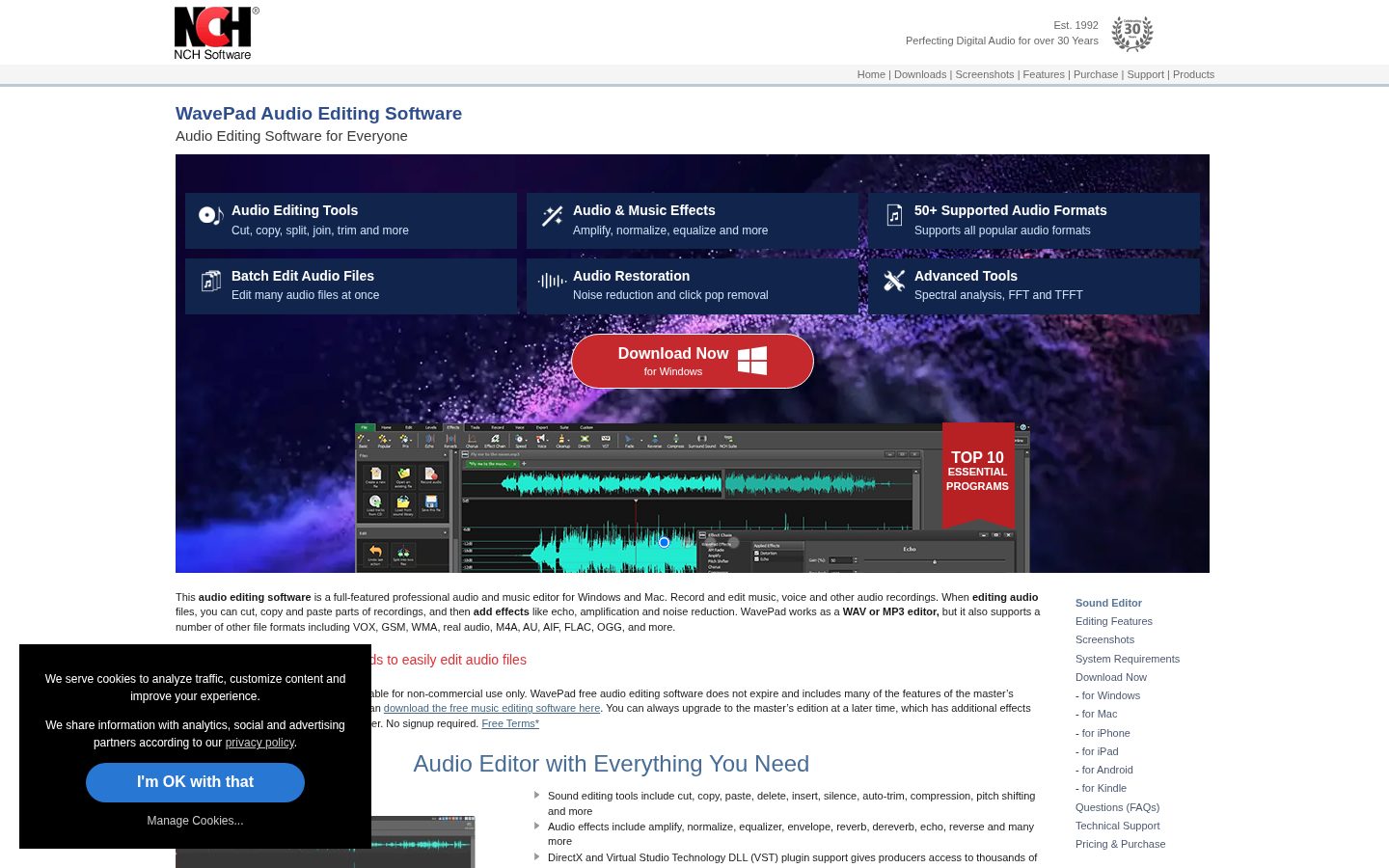
Task: Click the 50+ Supported Audio Formats file icon
Action: pos(894,215)
